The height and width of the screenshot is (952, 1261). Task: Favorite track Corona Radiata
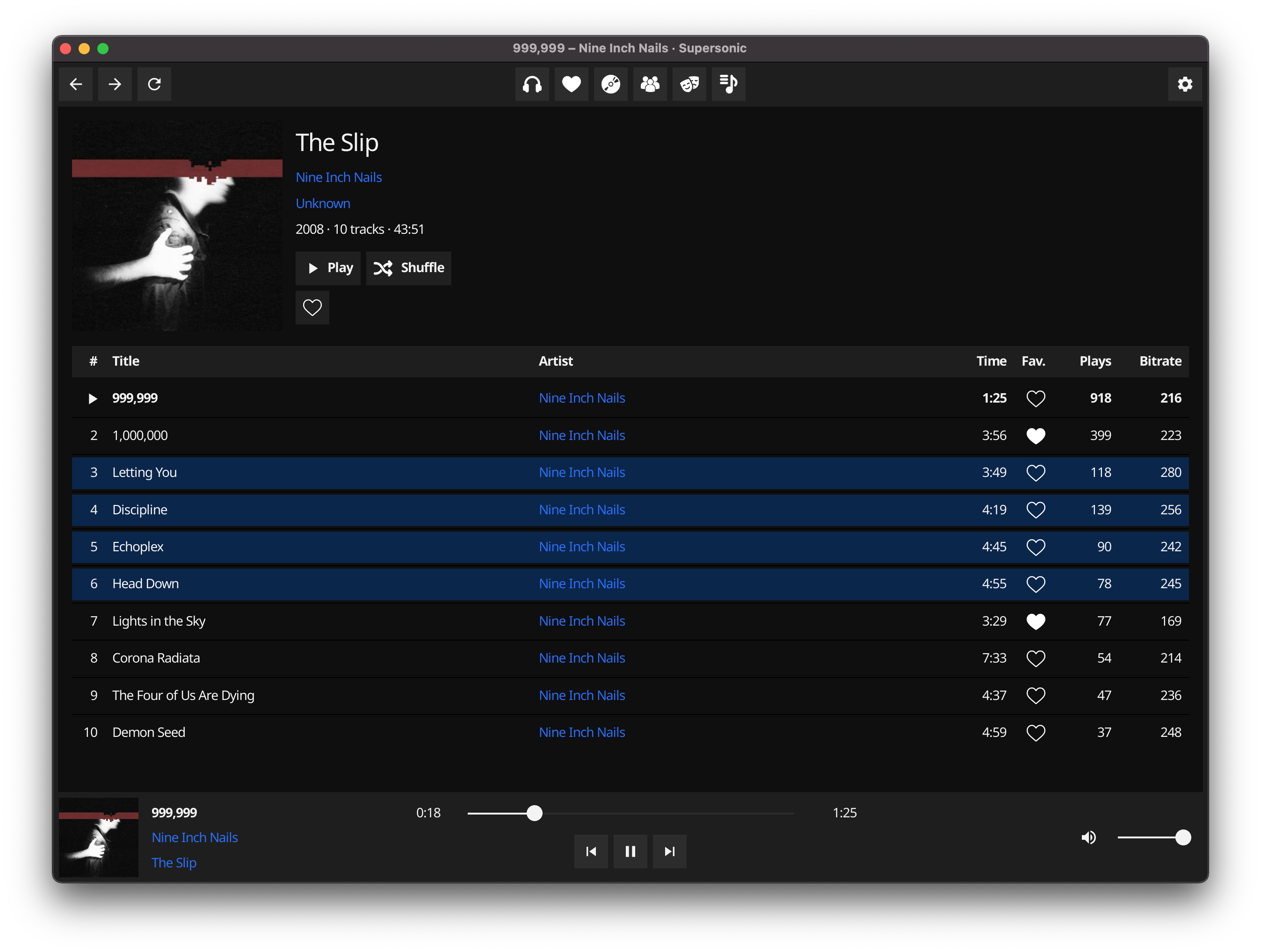pos(1036,658)
